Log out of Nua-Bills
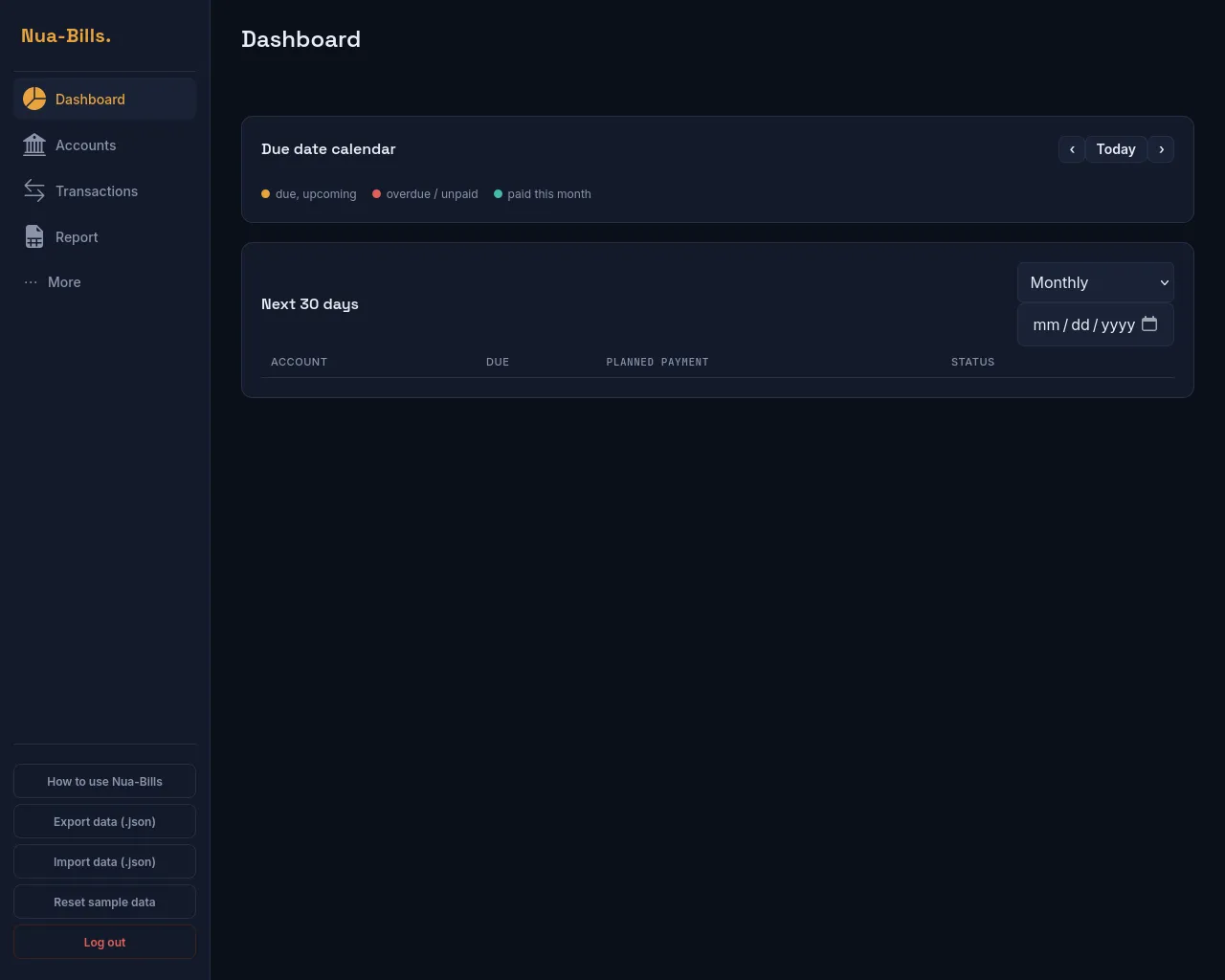Screen dimensions: 1225x980 [104, 942]
